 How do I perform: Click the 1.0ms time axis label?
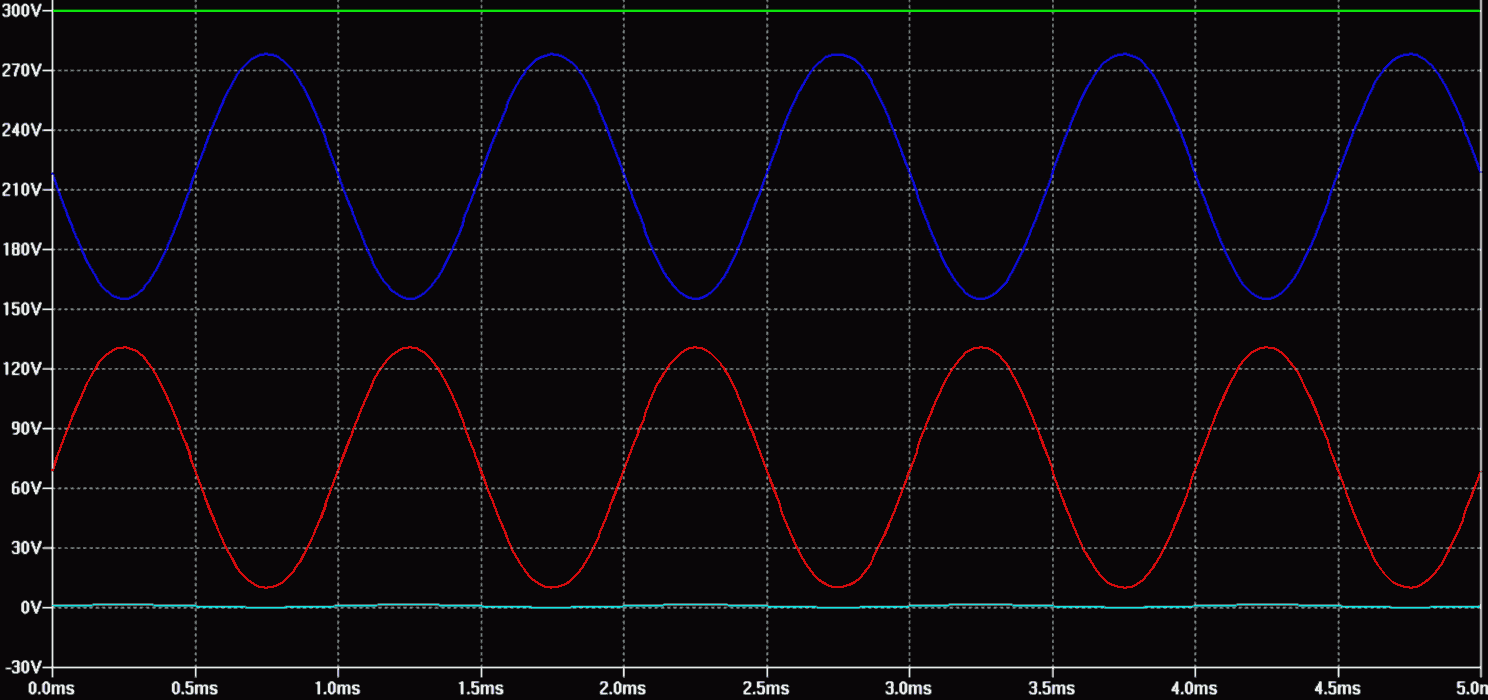tap(338, 689)
